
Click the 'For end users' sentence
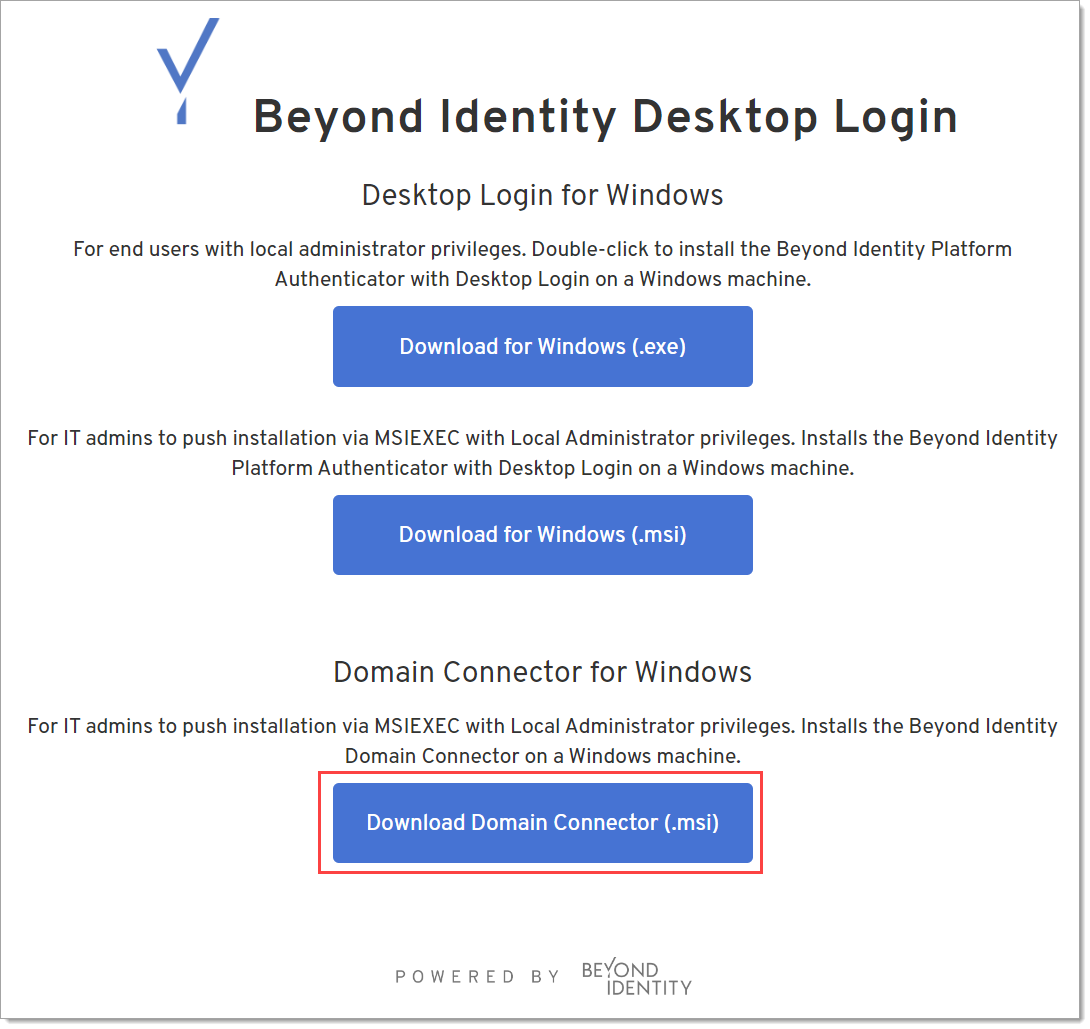[300, 249]
